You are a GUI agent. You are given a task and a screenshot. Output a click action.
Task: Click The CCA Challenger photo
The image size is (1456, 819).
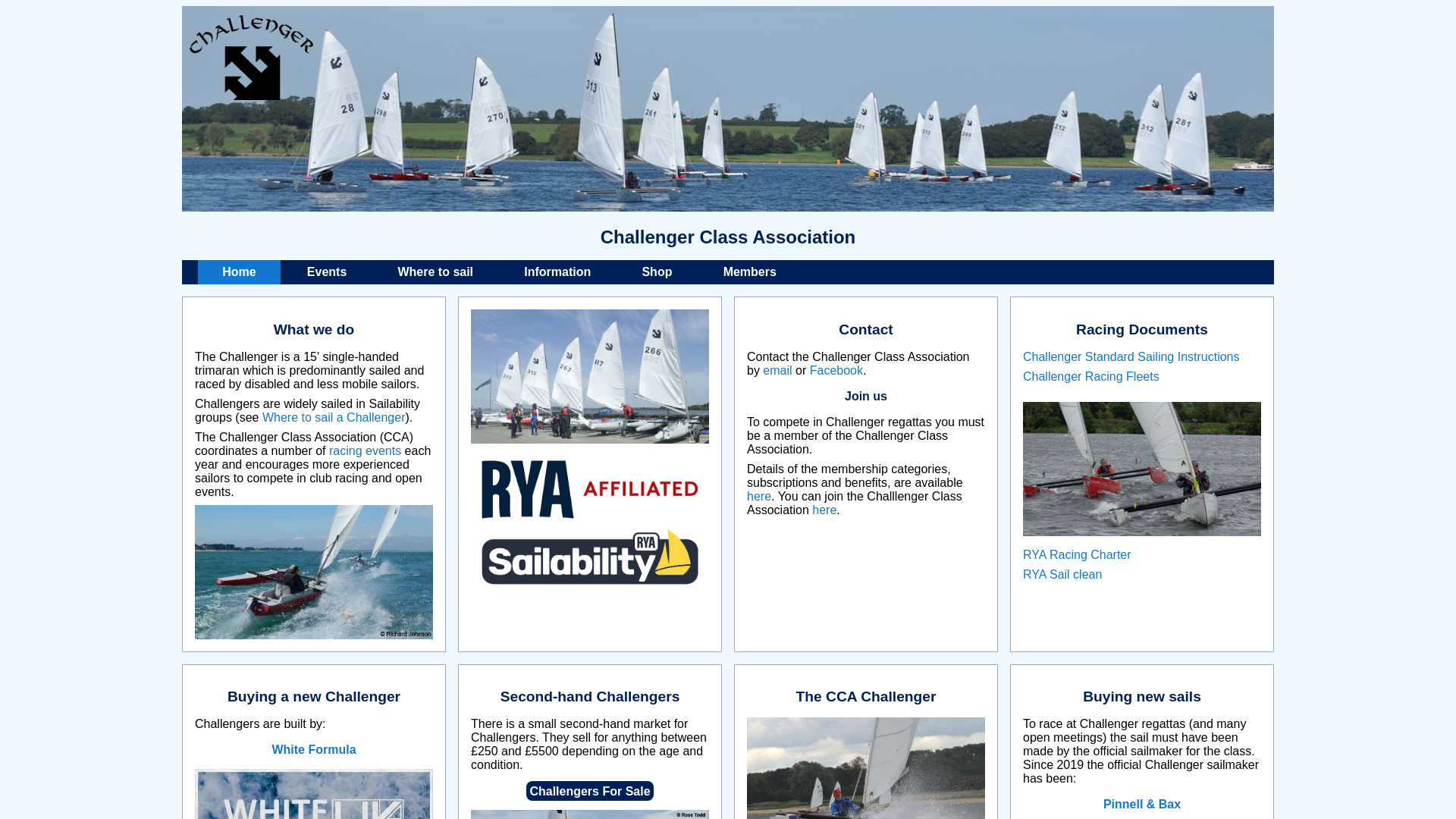click(x=866, y=768)
